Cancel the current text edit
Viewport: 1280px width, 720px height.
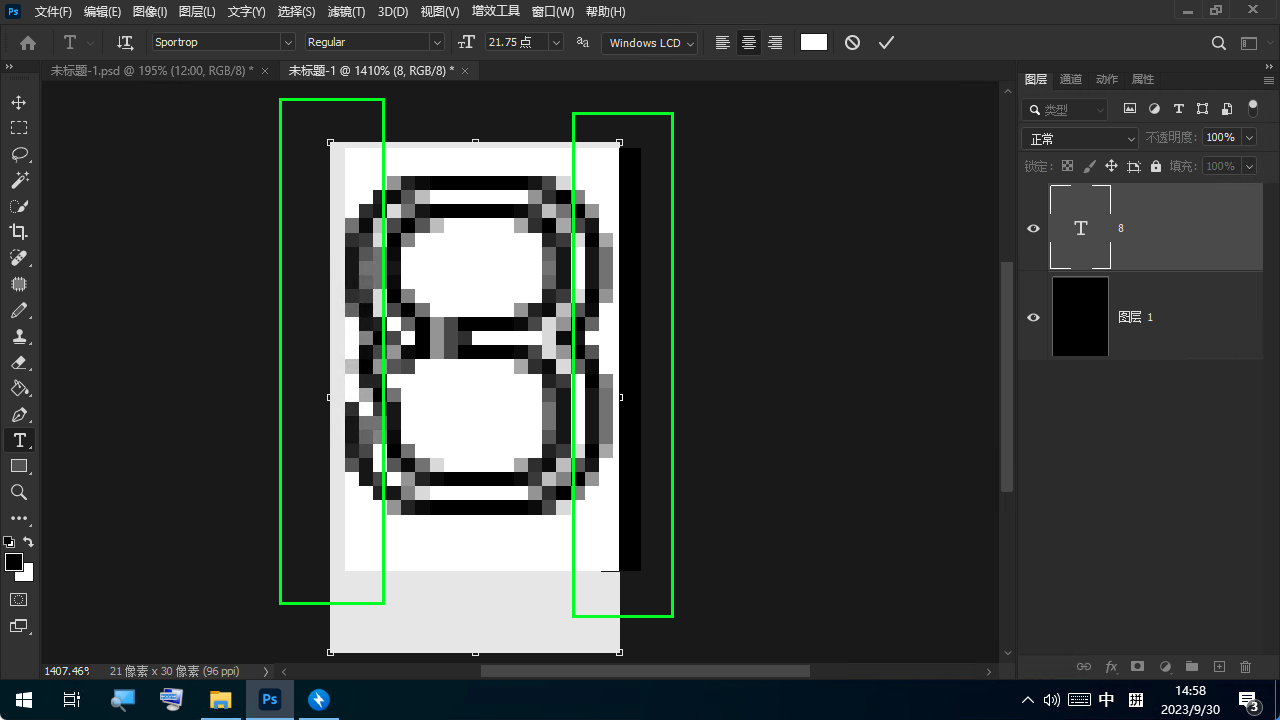point(852,43)
